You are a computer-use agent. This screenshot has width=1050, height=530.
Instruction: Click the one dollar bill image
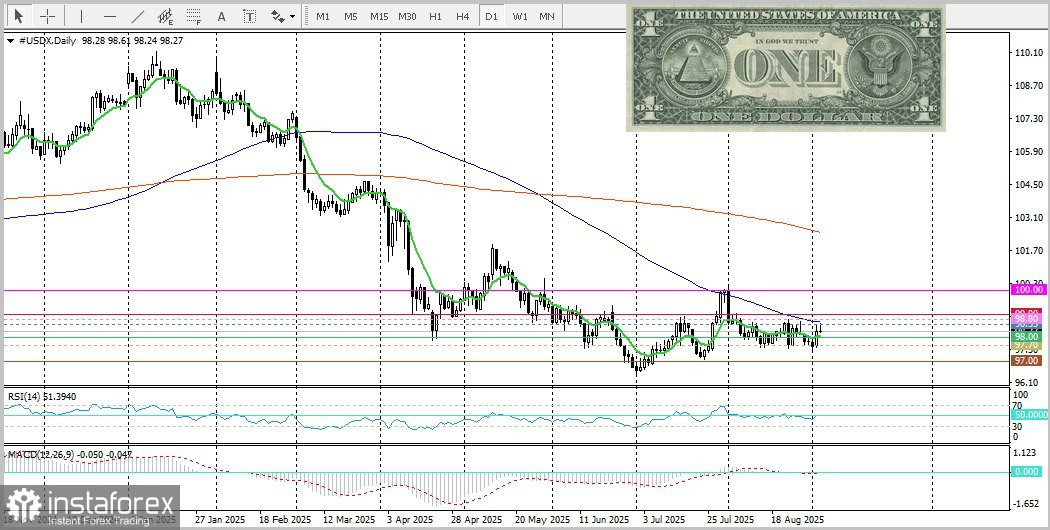(785, 68)
